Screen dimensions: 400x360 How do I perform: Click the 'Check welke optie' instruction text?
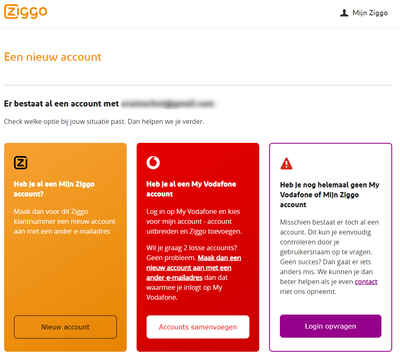(104, 122)
